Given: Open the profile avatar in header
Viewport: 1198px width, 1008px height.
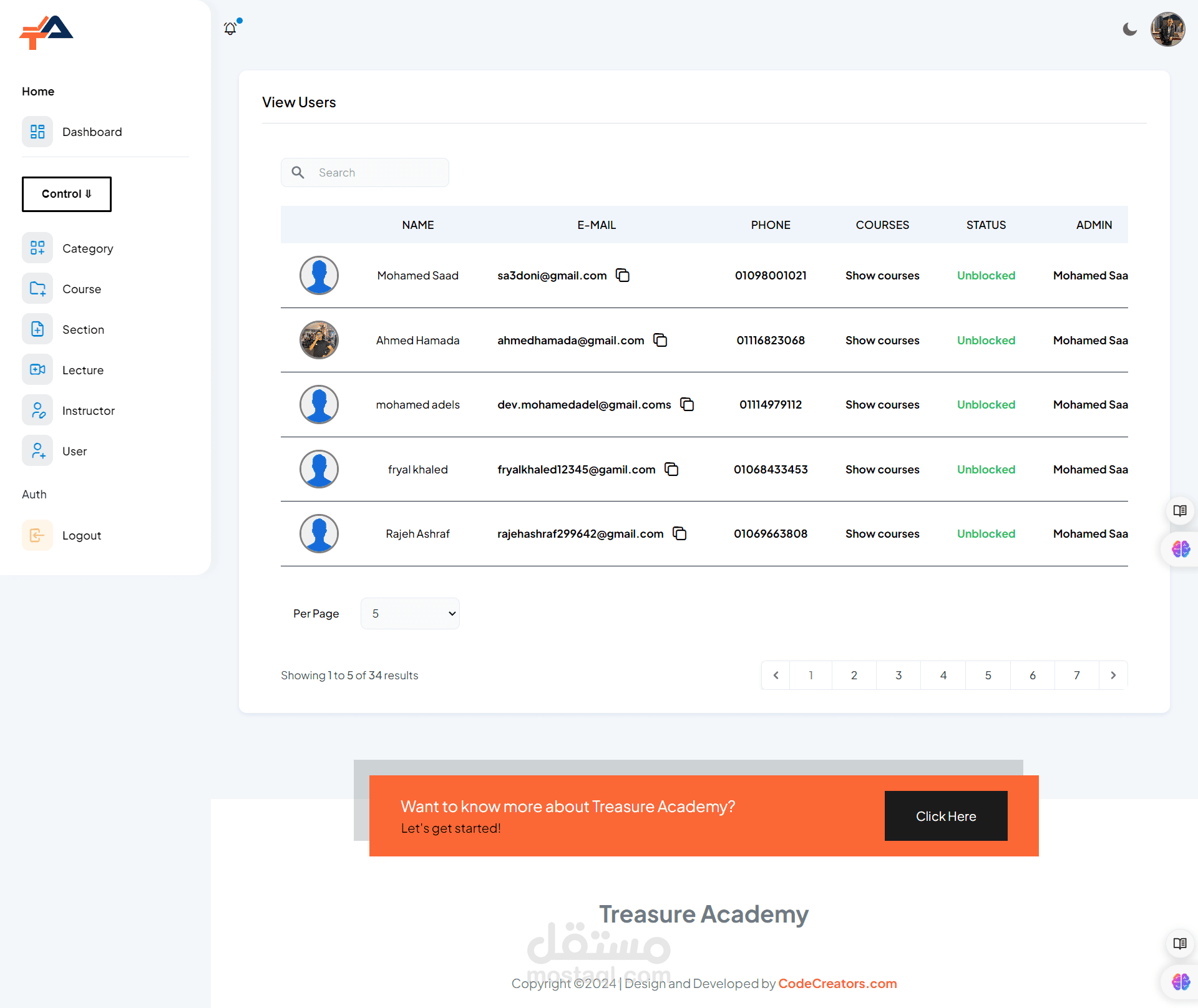Looking at the screenshot, I should pyautogui.click(x=1167, y=29).
